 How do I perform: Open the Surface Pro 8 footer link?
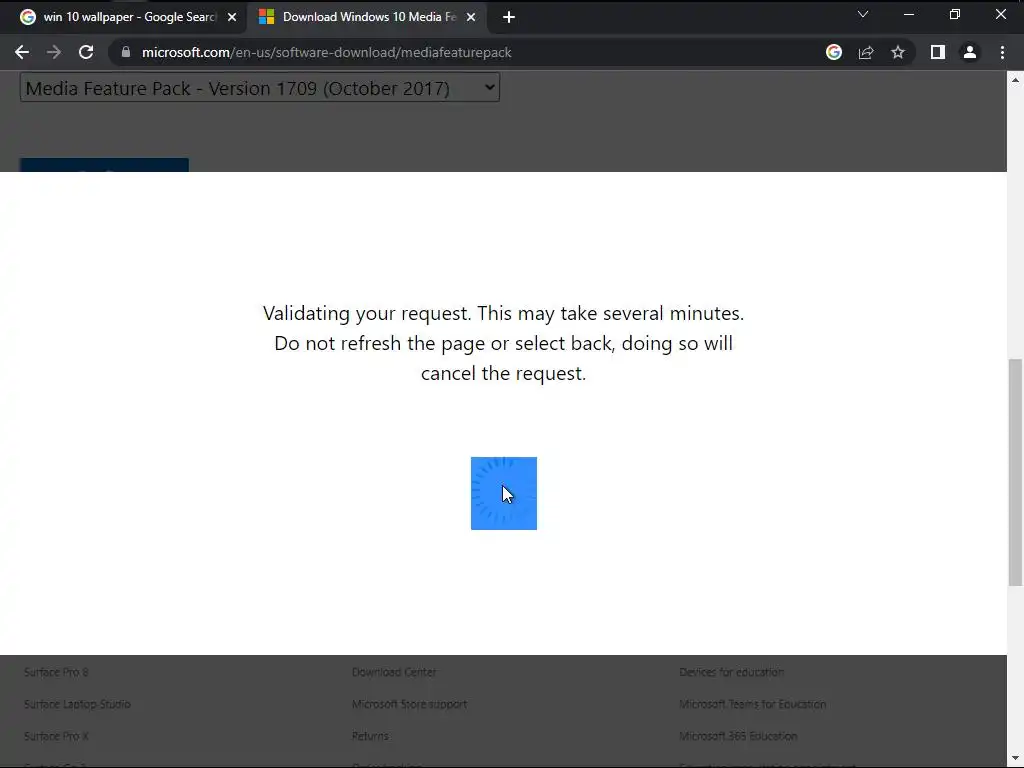[56, 672]
